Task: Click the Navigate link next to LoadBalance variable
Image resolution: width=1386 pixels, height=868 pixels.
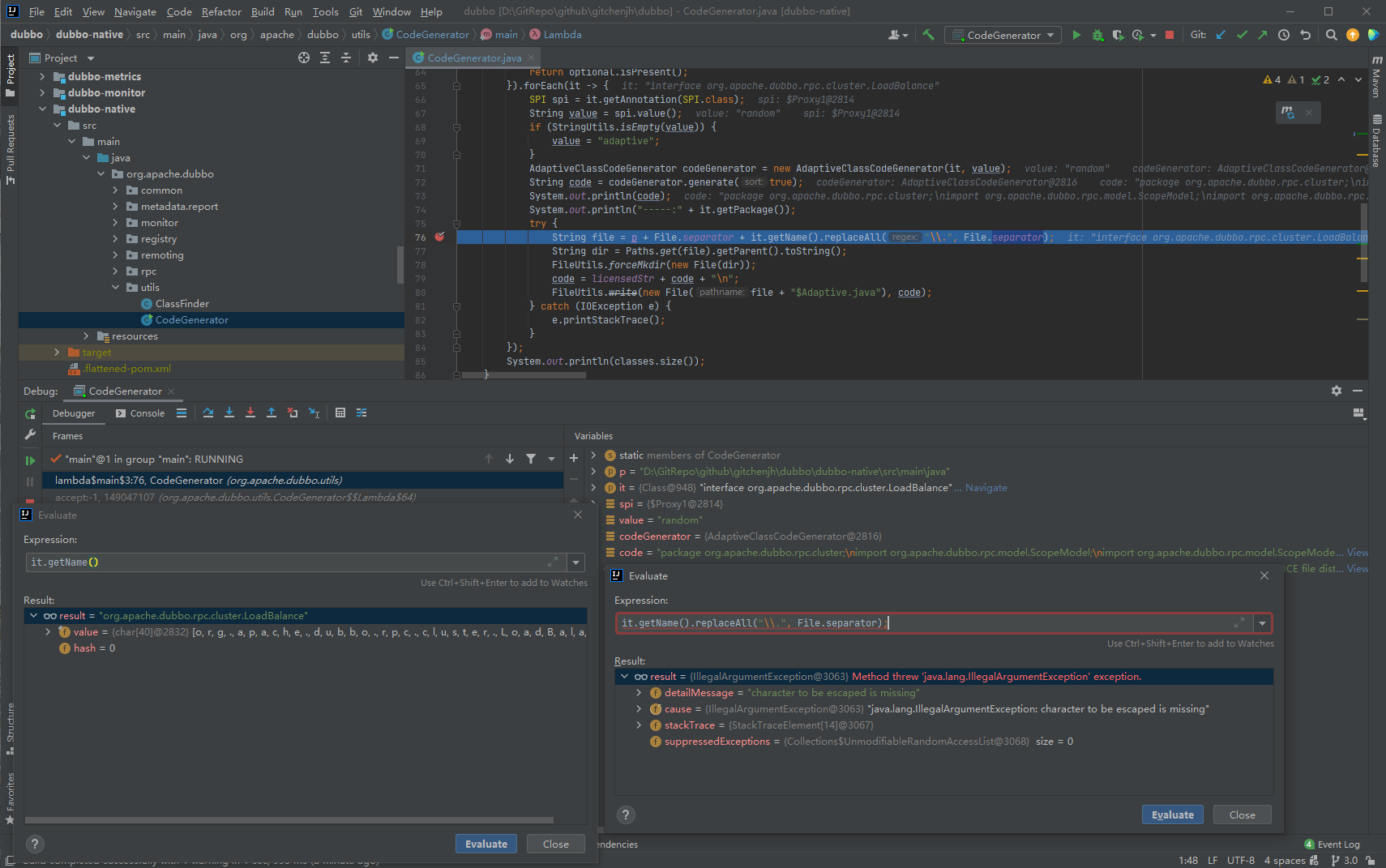Action: tap(986, 488)
